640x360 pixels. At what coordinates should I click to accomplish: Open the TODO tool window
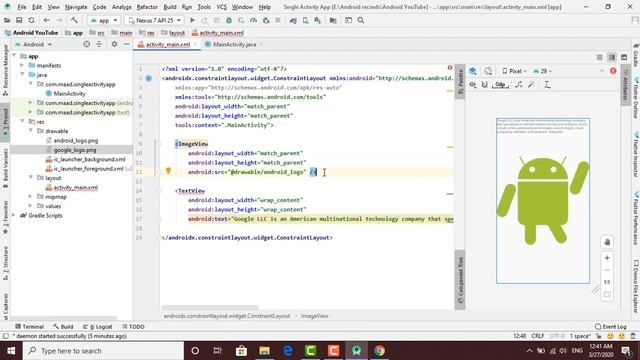pyautogui.click(x=133, y=327)
